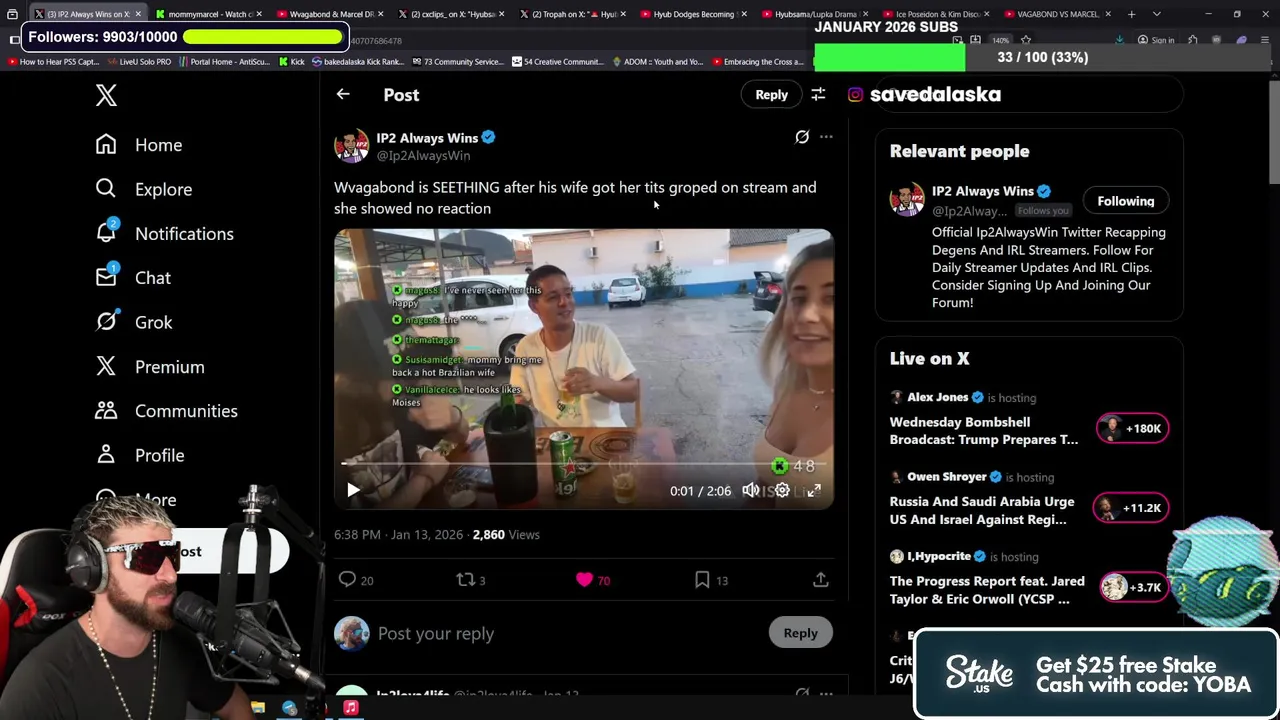Screen dimensions: 1280x720
Task: Switch to mommymarcel Kick tab
Action: 208,14
